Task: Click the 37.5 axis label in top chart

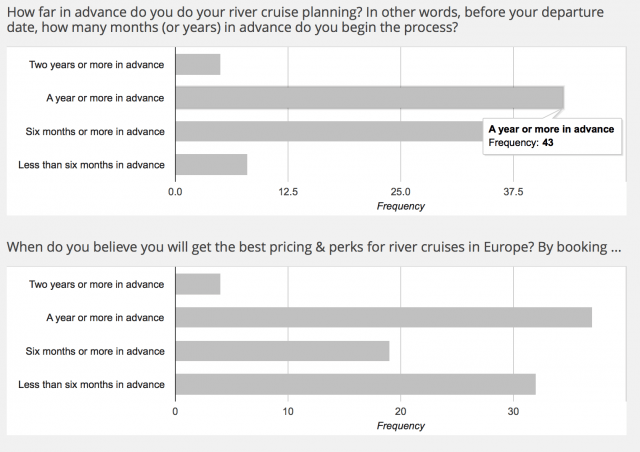Action: click(x=513, y=192)
